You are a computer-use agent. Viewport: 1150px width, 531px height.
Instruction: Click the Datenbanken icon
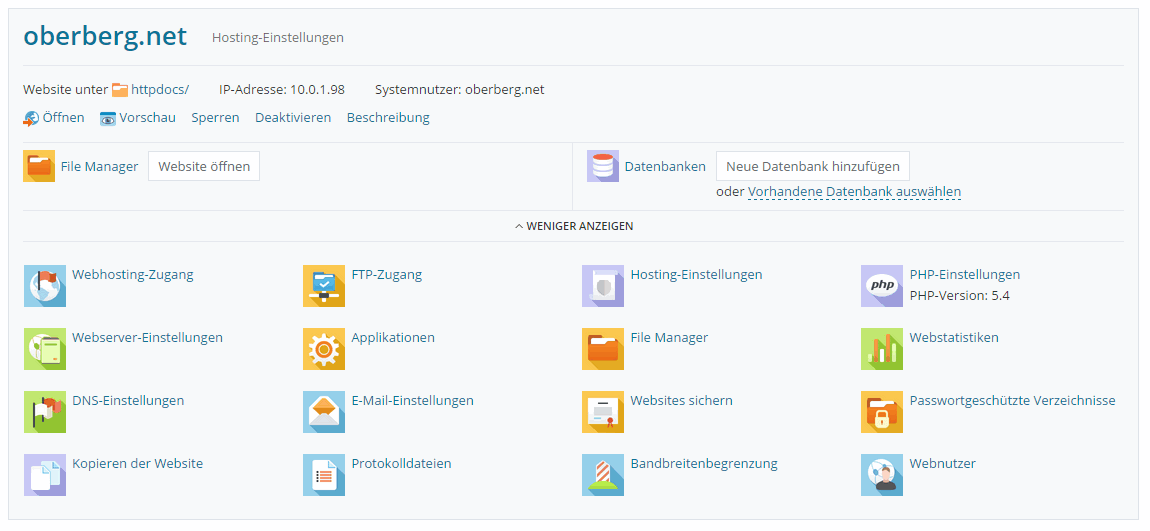point(603,166)
